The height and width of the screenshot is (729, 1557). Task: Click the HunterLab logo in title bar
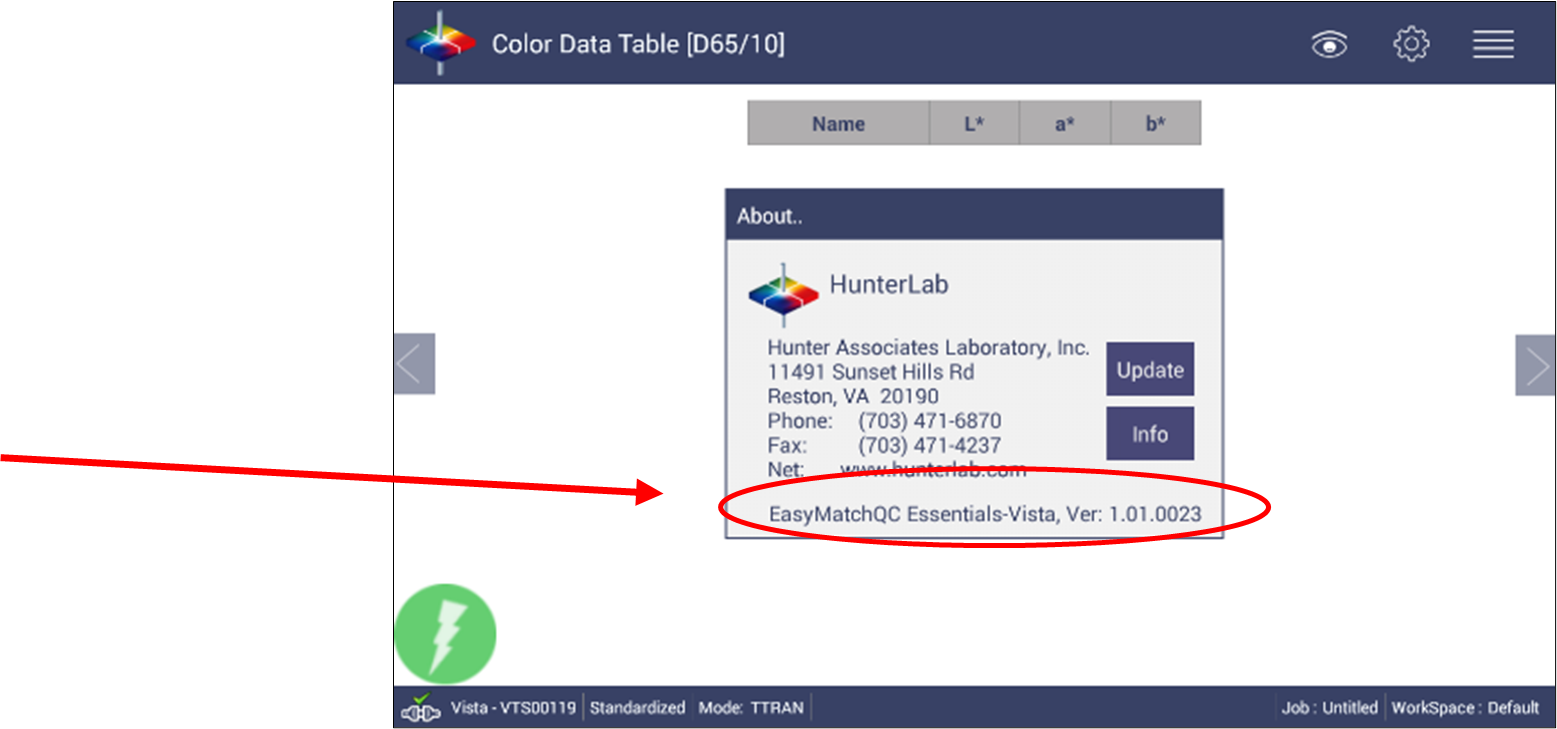pos(441,43)
